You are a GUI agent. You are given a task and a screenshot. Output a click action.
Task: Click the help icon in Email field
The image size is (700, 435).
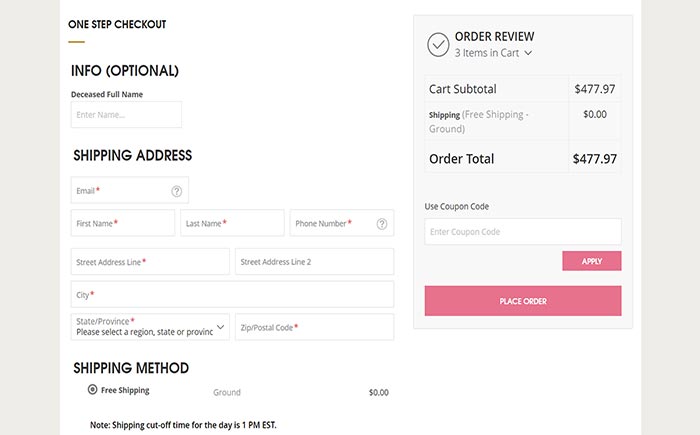point(177,191)
